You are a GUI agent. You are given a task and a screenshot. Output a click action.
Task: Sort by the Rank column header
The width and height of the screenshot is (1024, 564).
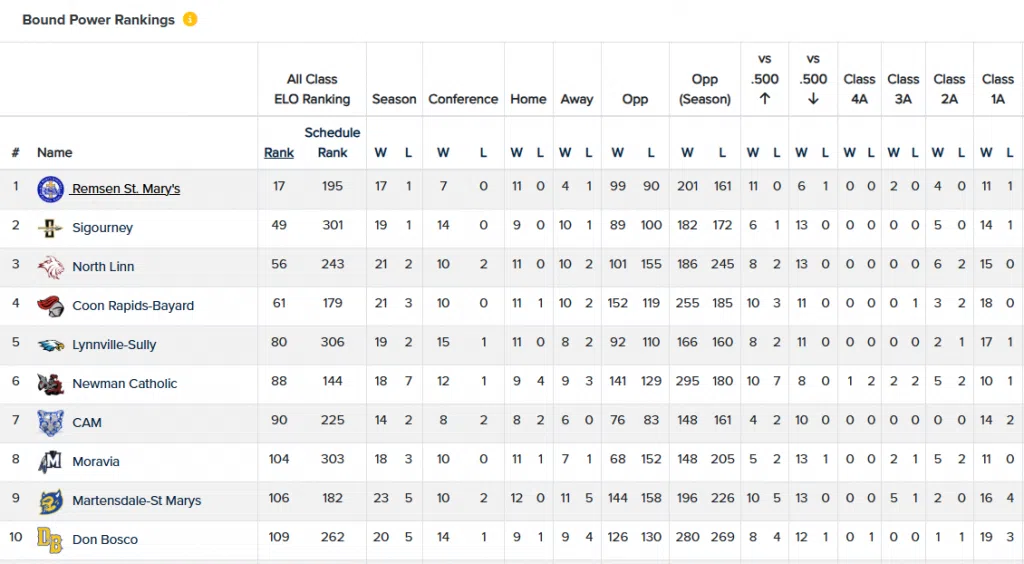279,153
